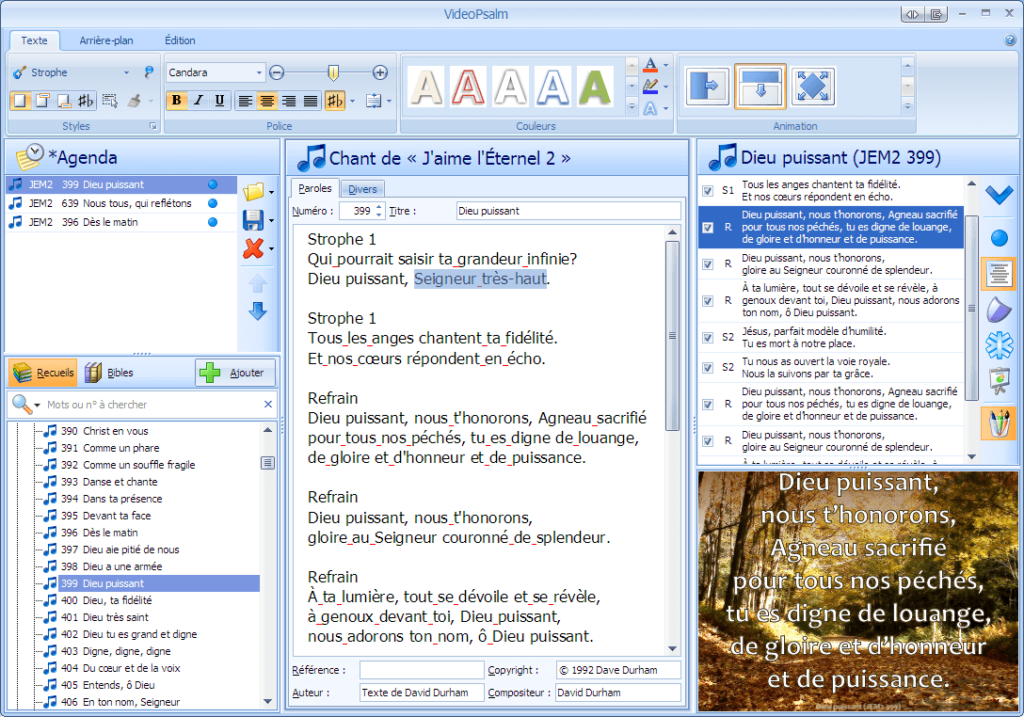Open the Arrière-plan ribbon tab
Image resolution: width=1024 pixels, height=717 pixels.
pyautogui.click(x=106, y=40)
